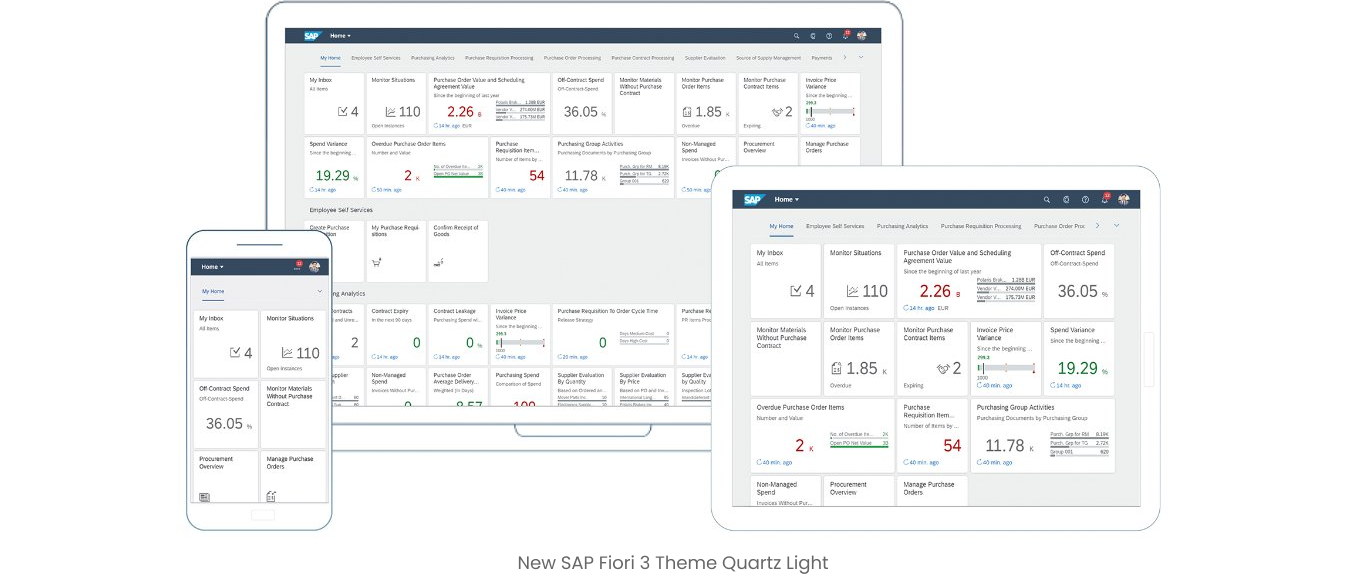This screenshot has height=586, width=1350.
Task: Click the document icon beside 1.85 on the tablet
Action: tap(837, 369)
